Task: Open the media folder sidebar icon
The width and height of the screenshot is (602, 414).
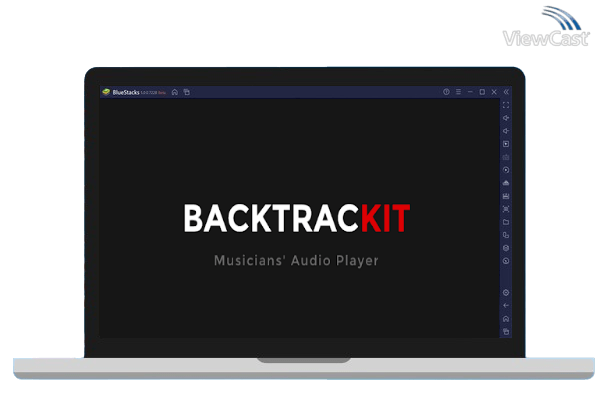Action: coord(506,222)
